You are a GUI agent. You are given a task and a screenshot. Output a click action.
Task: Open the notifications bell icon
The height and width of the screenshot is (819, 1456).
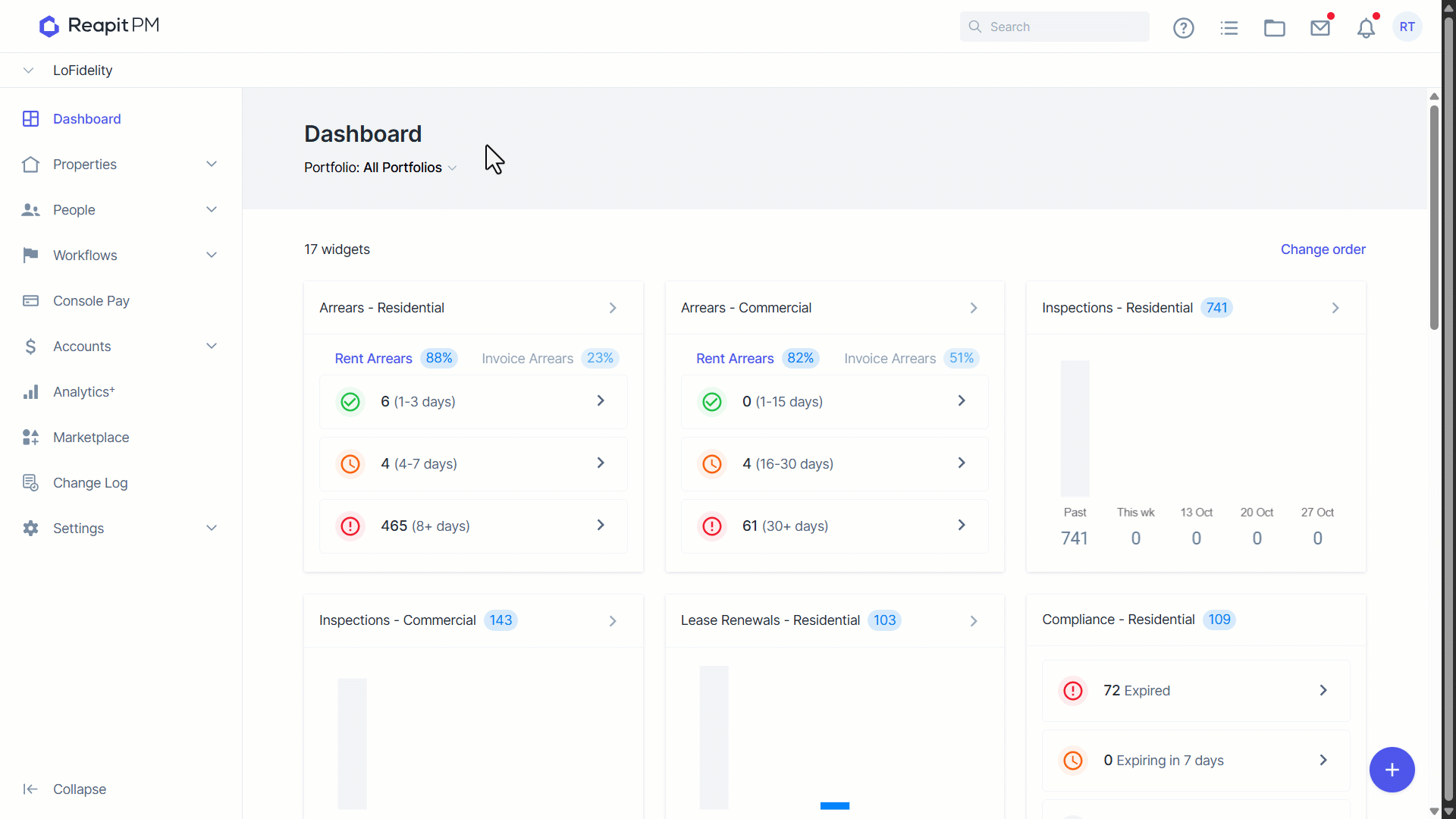click(1366, 28)
